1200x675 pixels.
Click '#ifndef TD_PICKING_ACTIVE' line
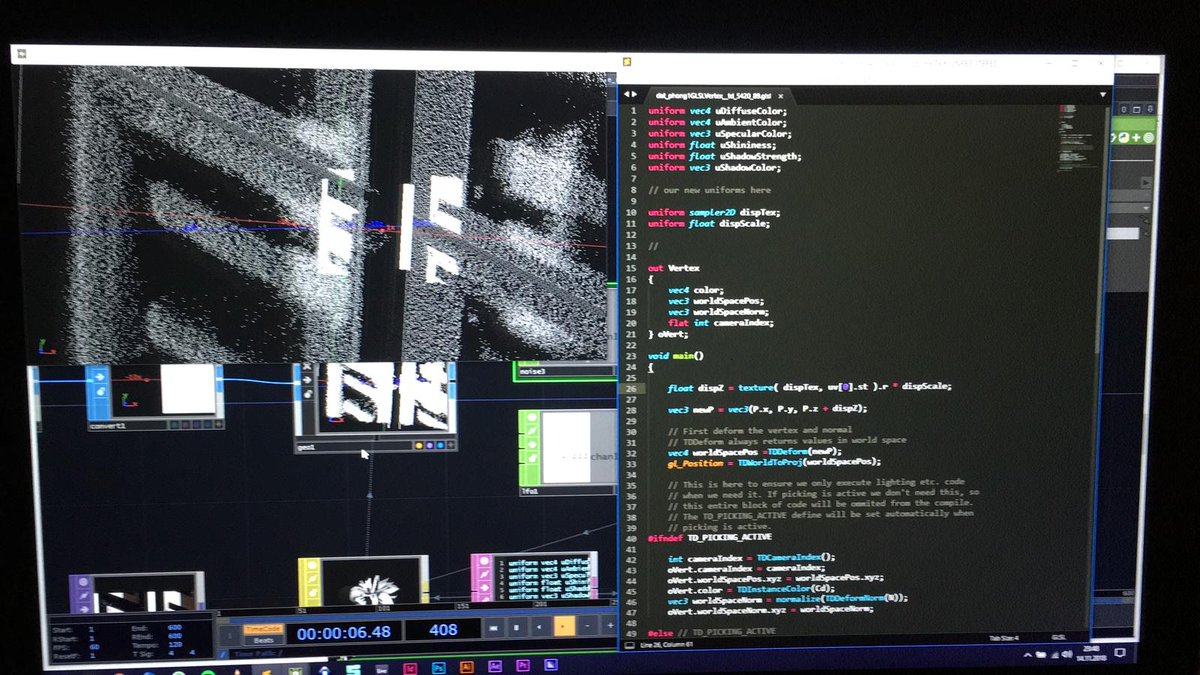point(709,537)
